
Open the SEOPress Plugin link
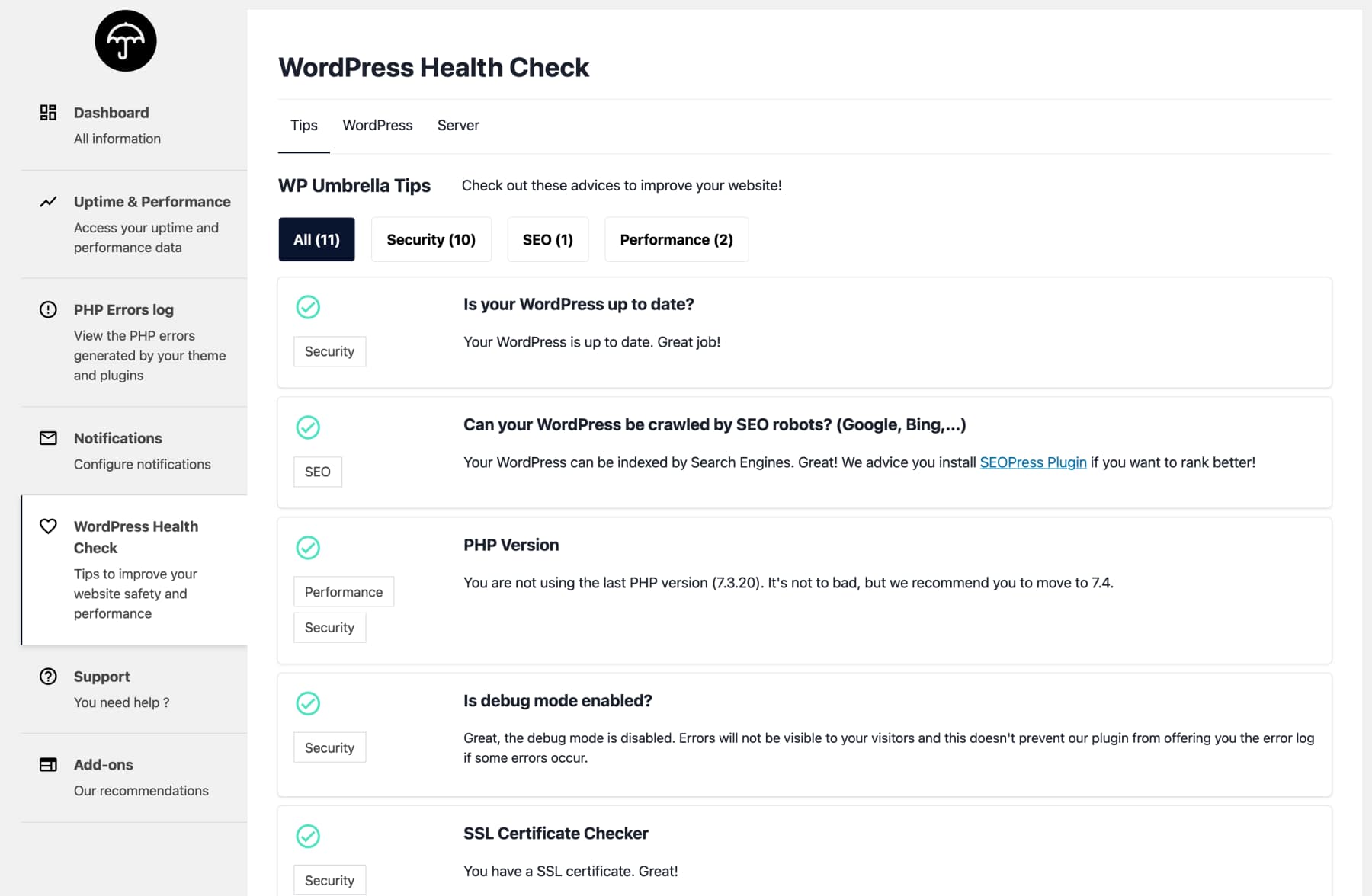click(1033, 462)
